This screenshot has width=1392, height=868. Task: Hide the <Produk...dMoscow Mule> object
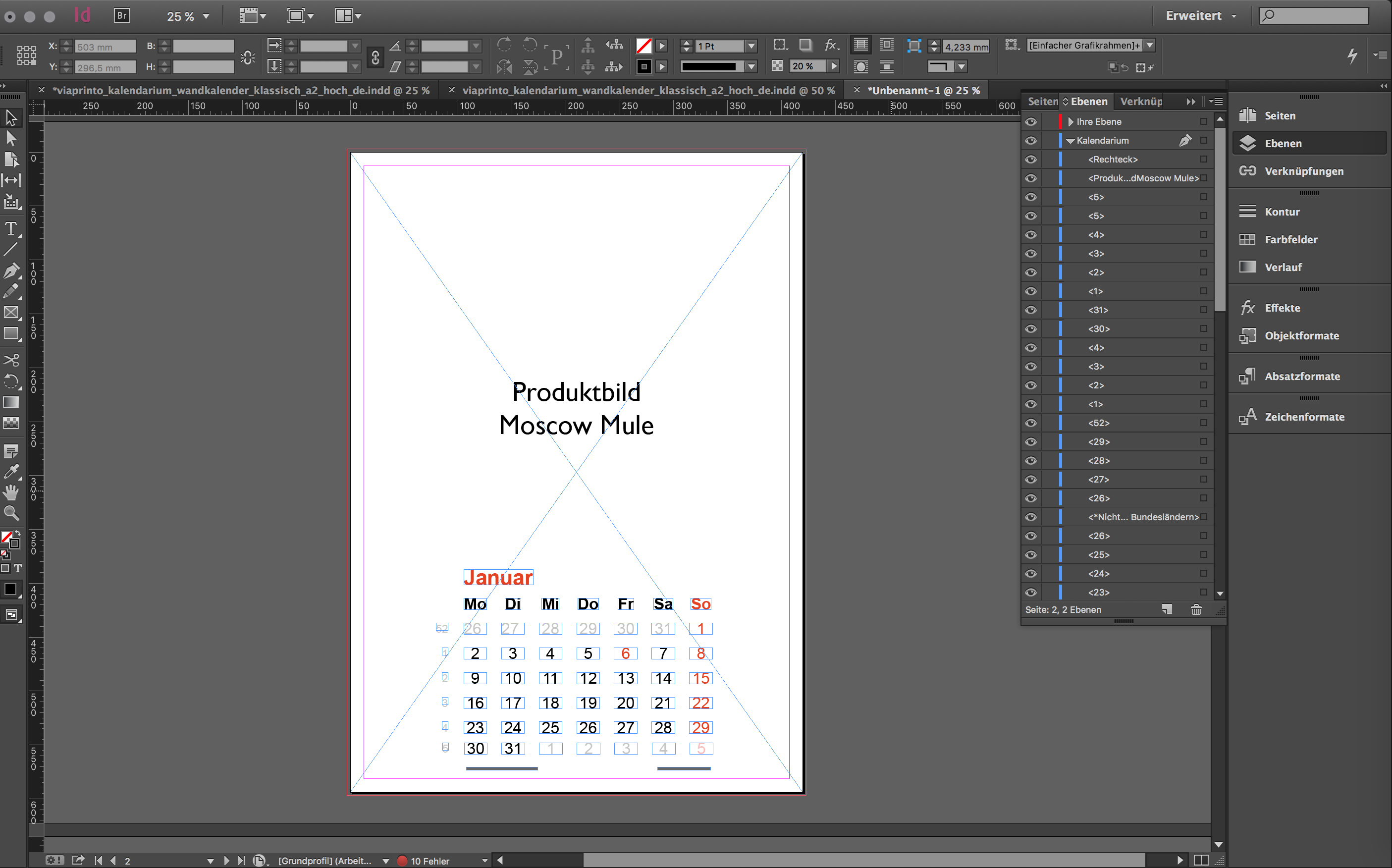(1031, 178)
